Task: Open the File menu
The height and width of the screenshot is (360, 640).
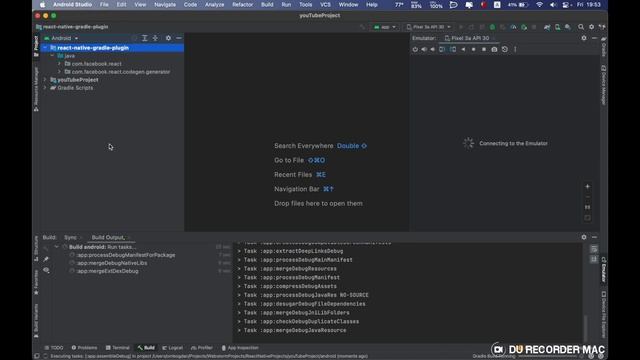Action: tap(104, 4)
